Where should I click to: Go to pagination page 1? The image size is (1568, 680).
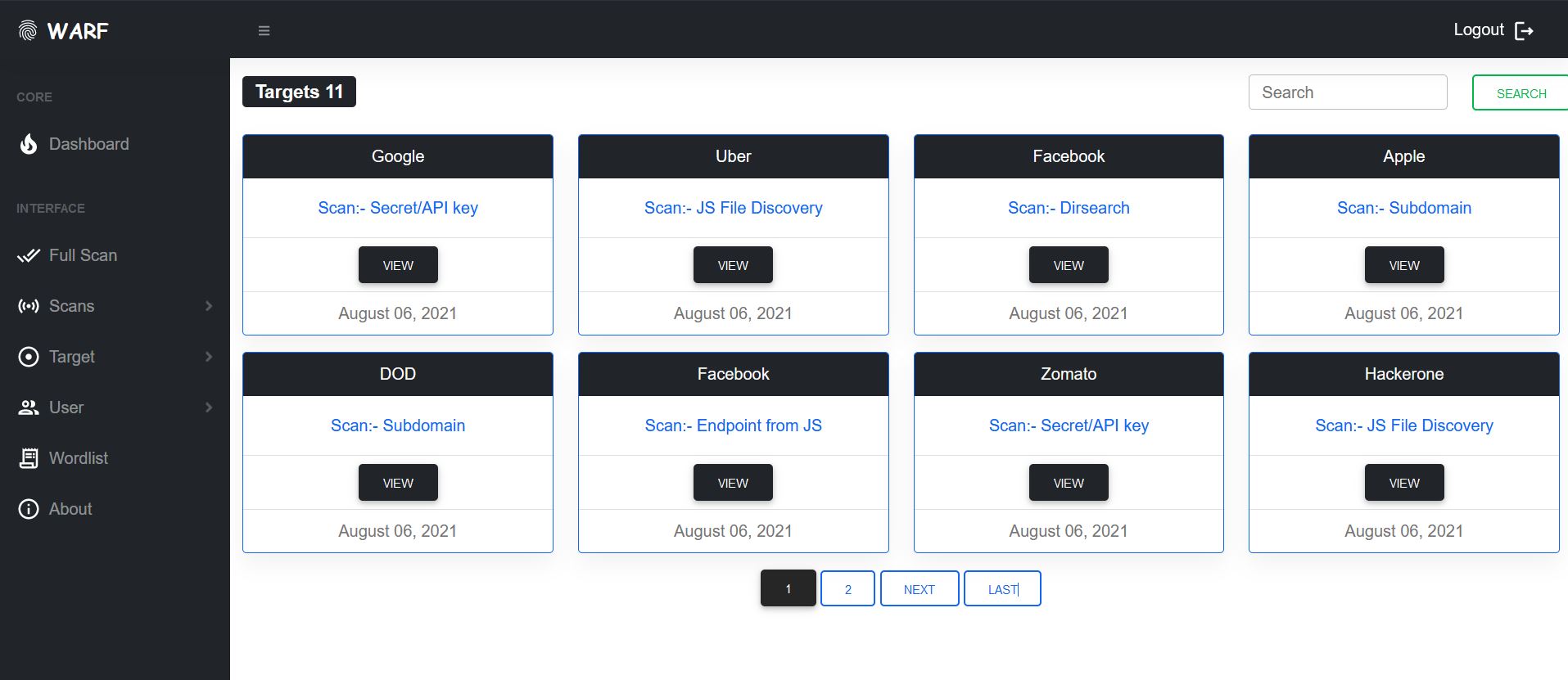[x=789, y=588]
